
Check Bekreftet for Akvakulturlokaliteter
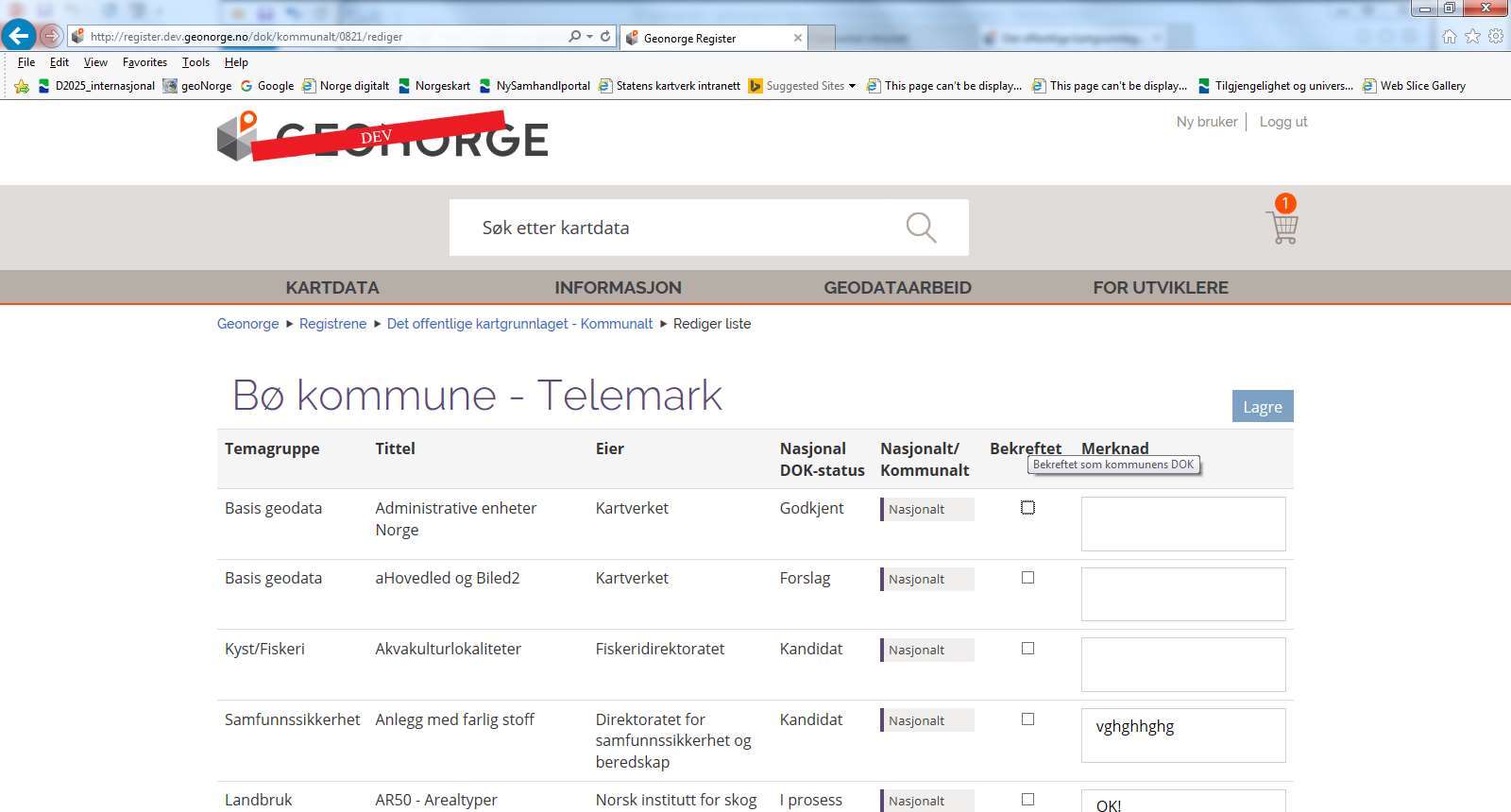point(1027,649)
